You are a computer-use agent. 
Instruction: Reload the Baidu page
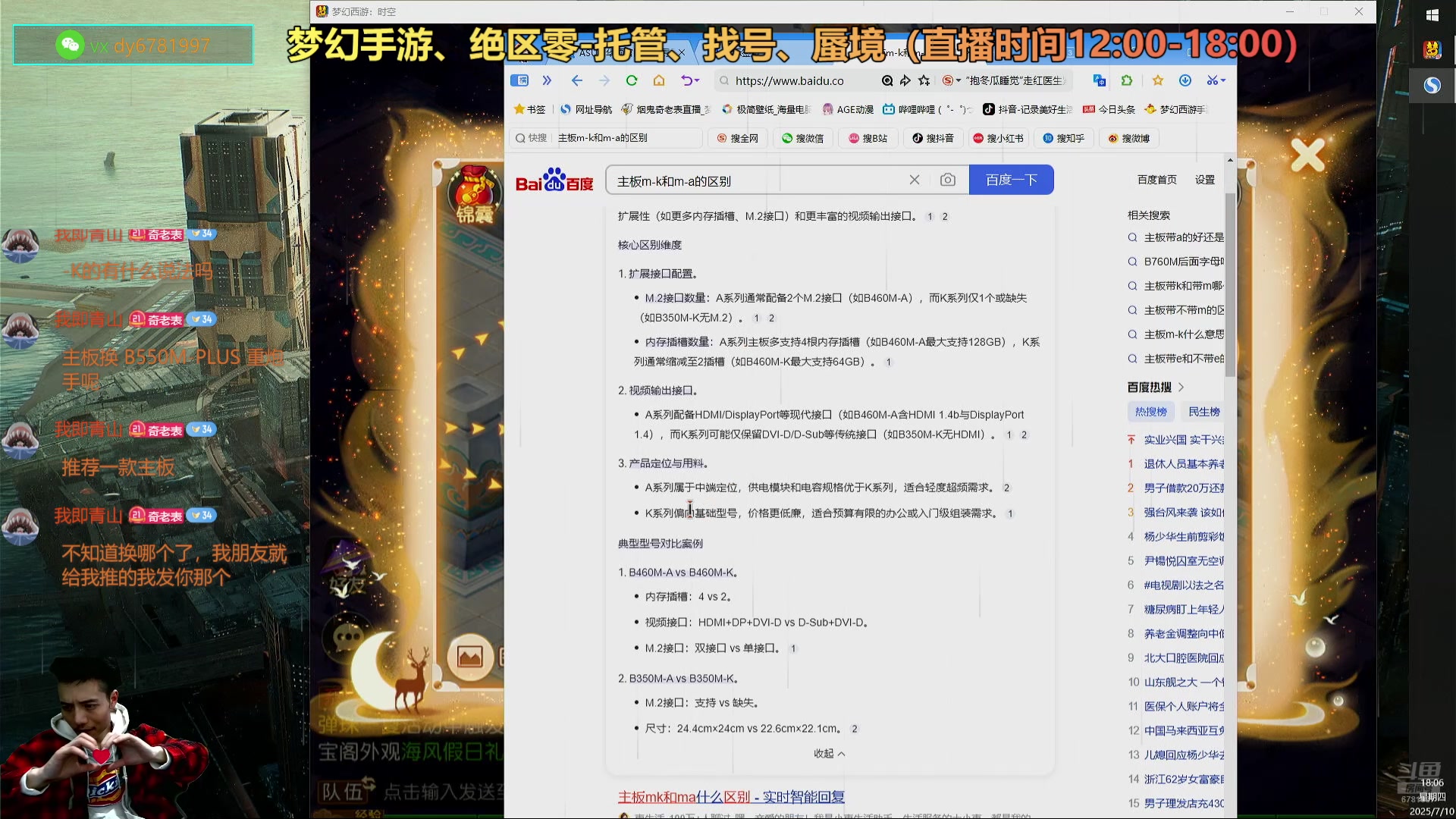pos(632,80)
